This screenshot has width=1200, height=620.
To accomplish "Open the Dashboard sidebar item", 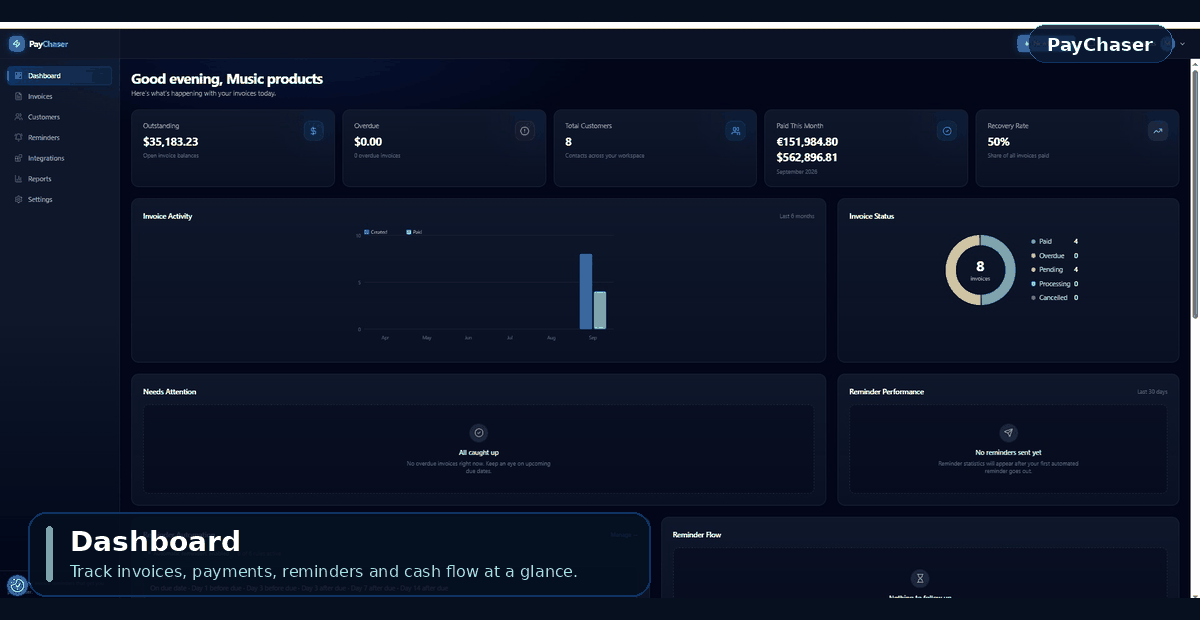I will coord(59,76).
